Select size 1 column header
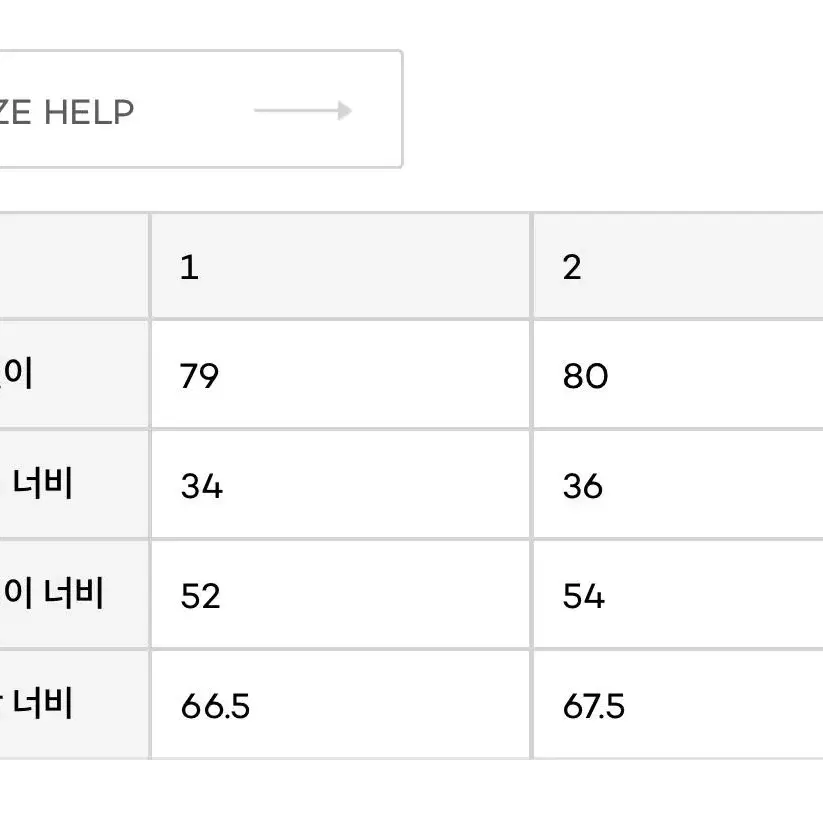823x823 pixels. (x=340, y=266)
